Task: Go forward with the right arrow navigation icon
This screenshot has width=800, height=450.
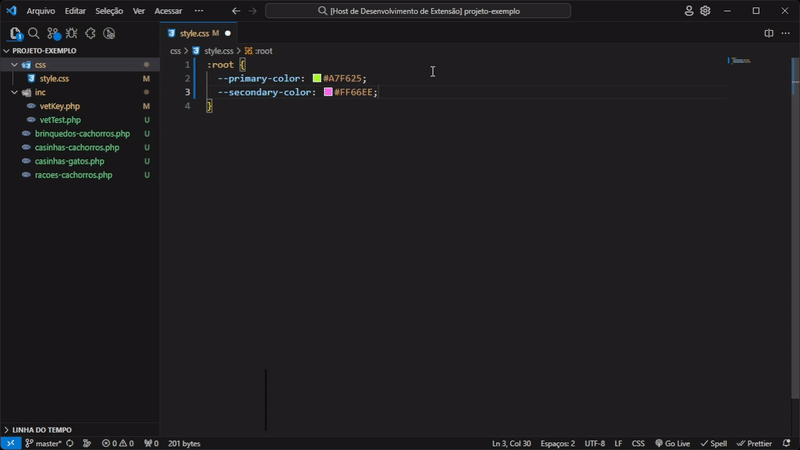Action: pos(253,11)
